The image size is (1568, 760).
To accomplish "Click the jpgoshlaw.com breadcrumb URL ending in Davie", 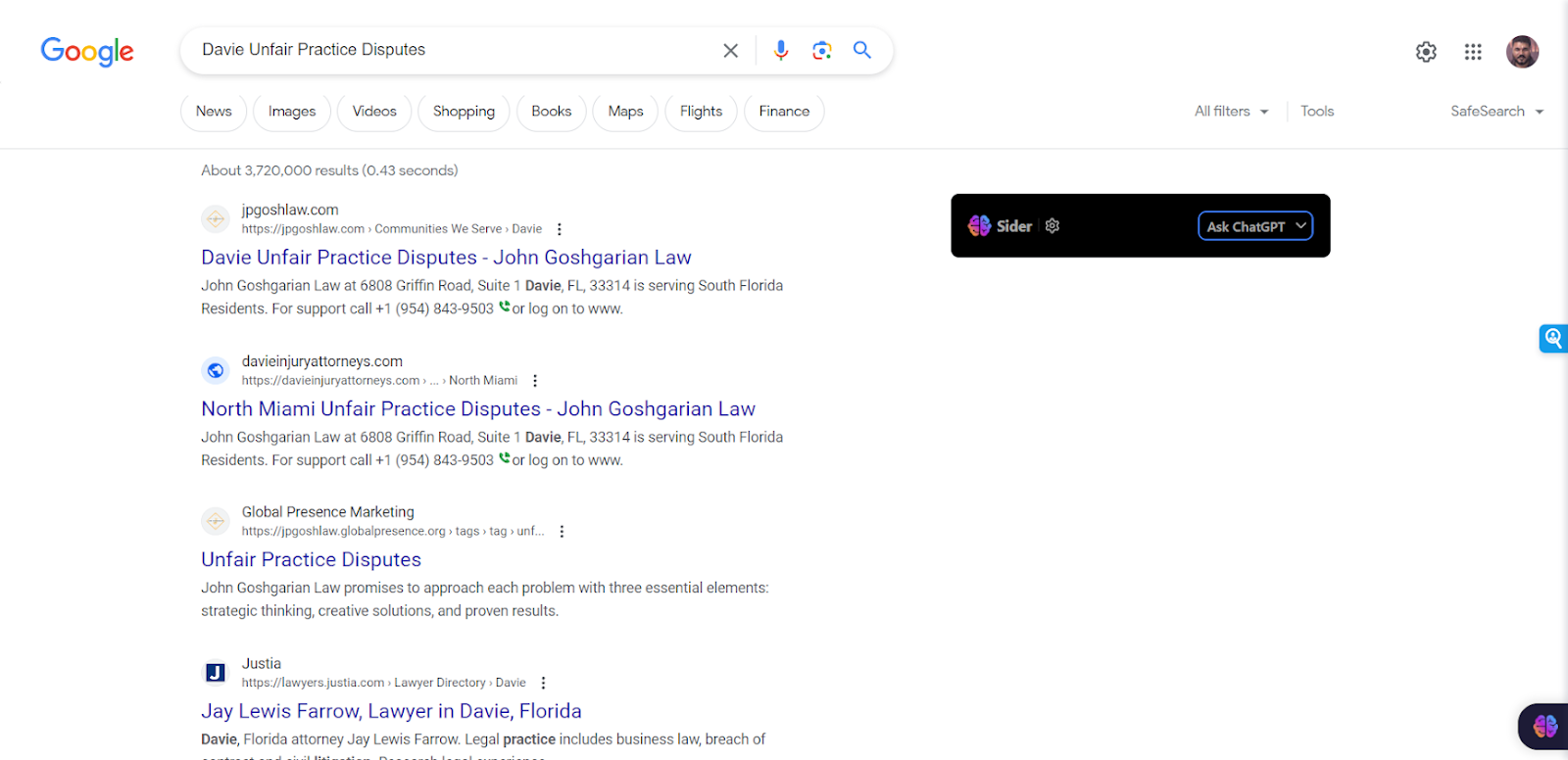I will 392,229.
